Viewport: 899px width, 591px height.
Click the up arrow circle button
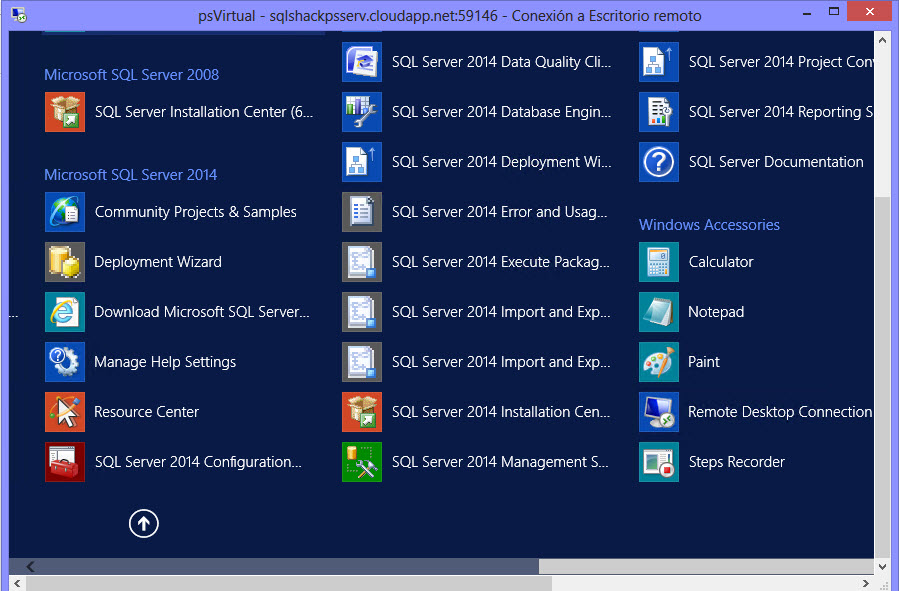click(143, 523)
